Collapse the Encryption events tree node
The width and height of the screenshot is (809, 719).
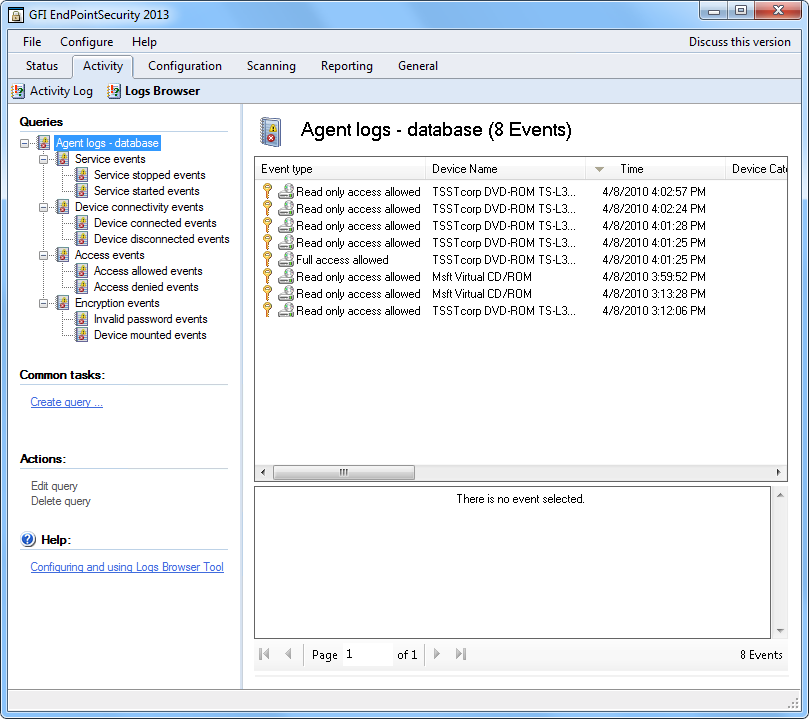pos(43,303)
